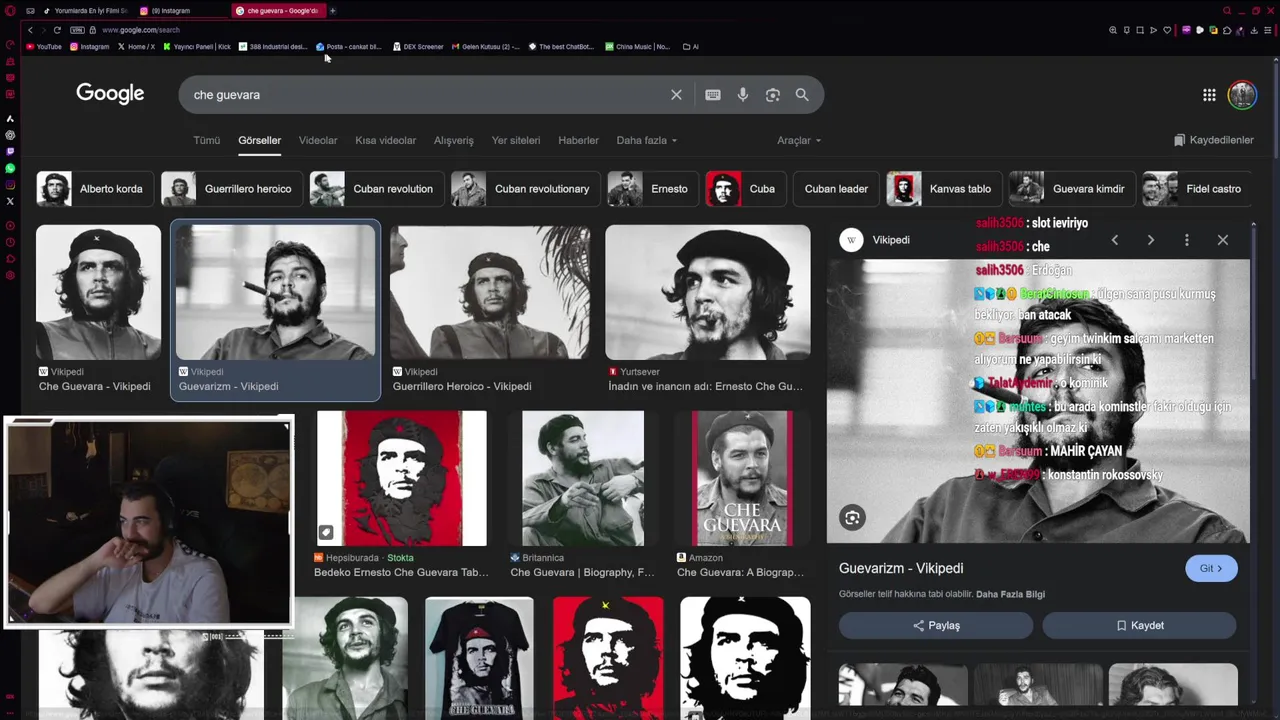Open Google account avatar
1280x720 pixels.
pos(1242,95)
